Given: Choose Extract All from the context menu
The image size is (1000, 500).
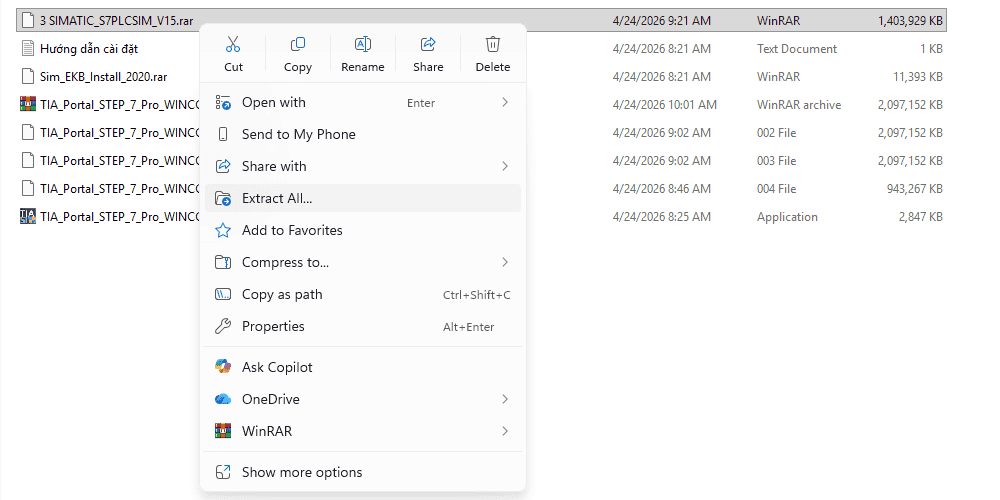Looking at the screenshot, I should 277,198.
